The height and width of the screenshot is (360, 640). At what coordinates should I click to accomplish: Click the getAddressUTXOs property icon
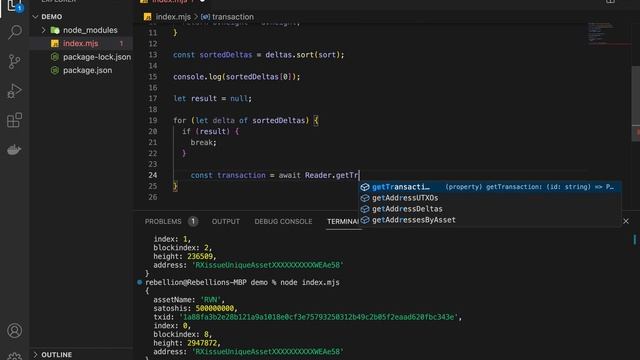[365, 198]
